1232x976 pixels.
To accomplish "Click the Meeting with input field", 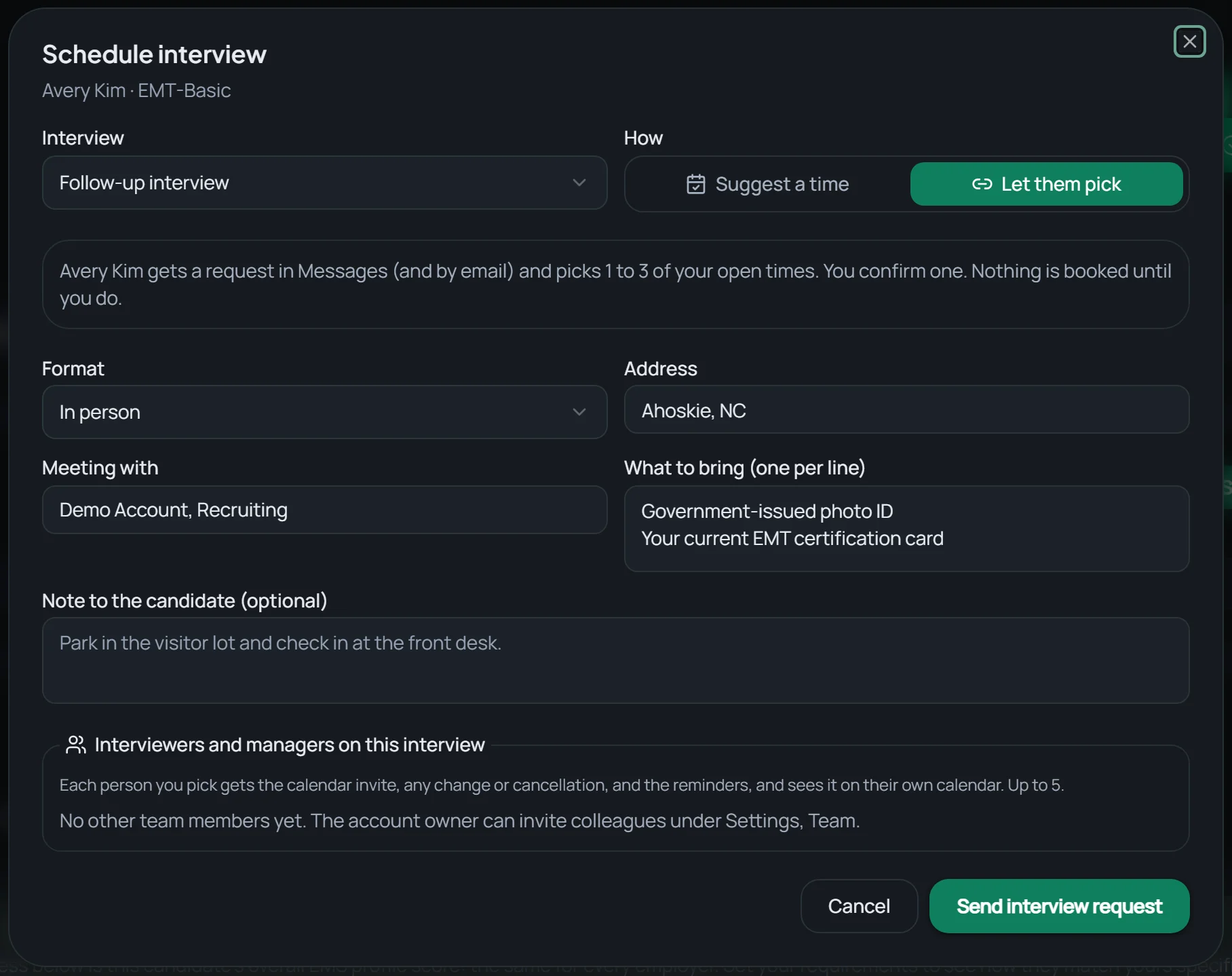I will [x=324, y=510].
